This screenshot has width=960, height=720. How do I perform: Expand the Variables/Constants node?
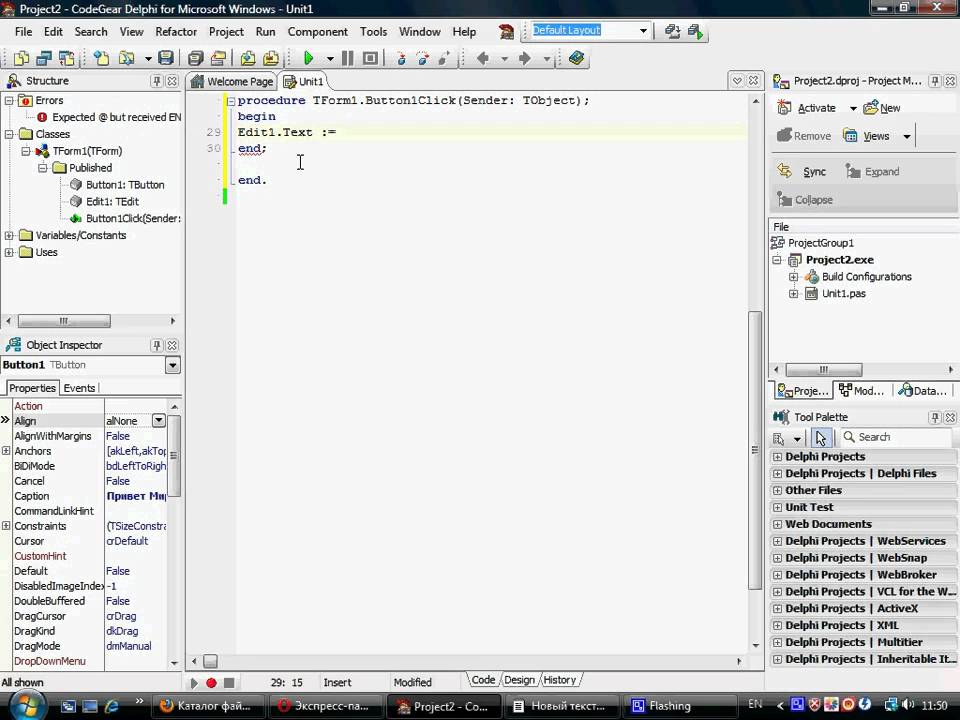click(x=9, y=235)
